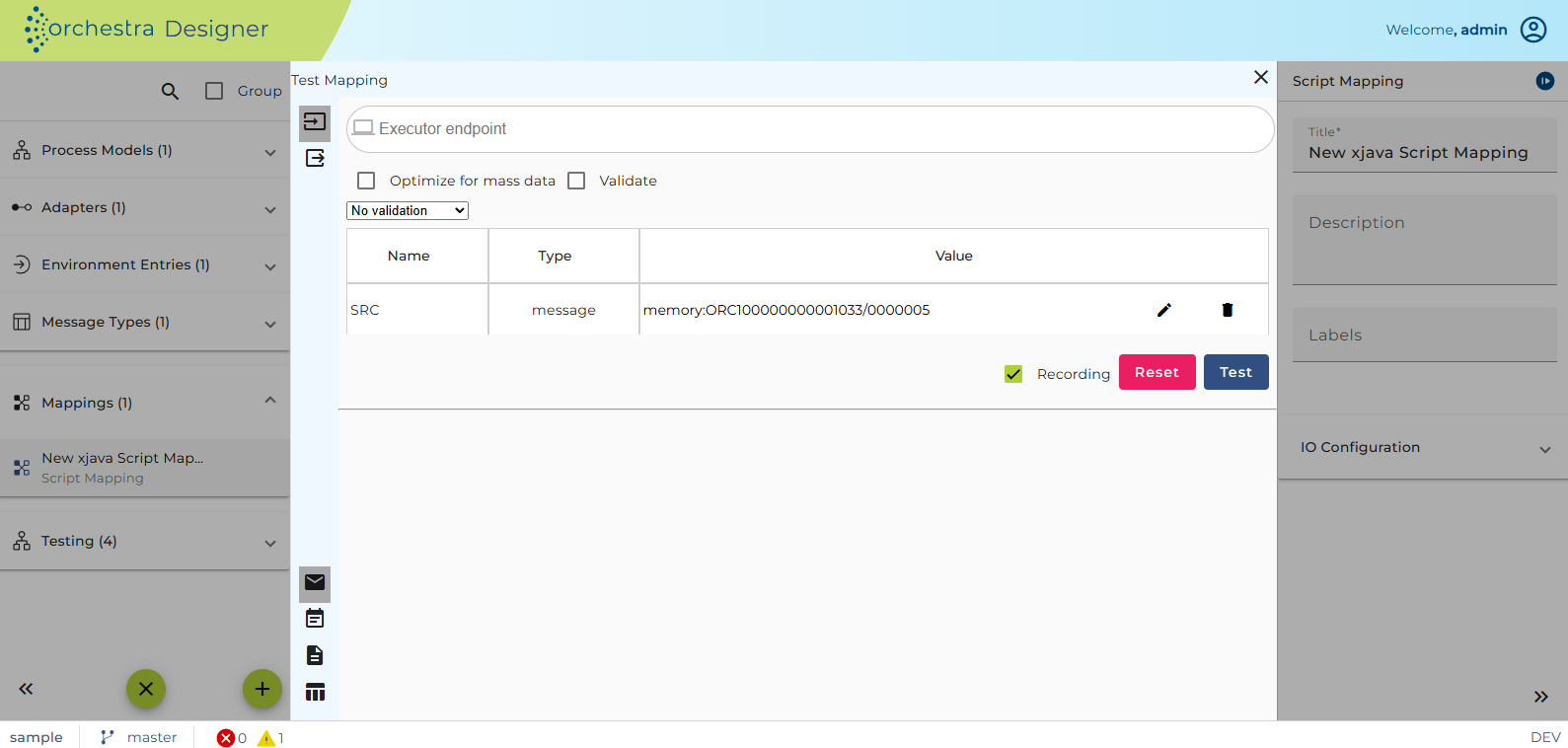Open the Testing (4) section

pyautogui.click(x=145, y=541)
